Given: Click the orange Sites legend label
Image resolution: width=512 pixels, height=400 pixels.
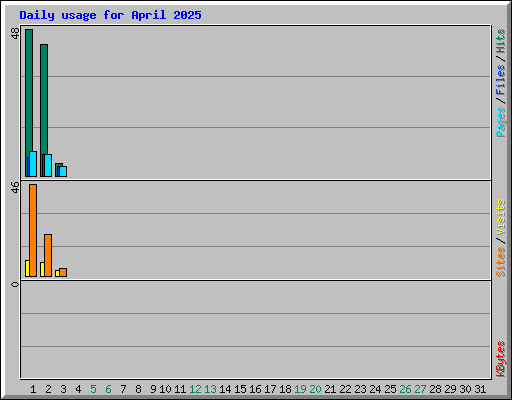Looking at the screenshot, I should pos(501,262).
